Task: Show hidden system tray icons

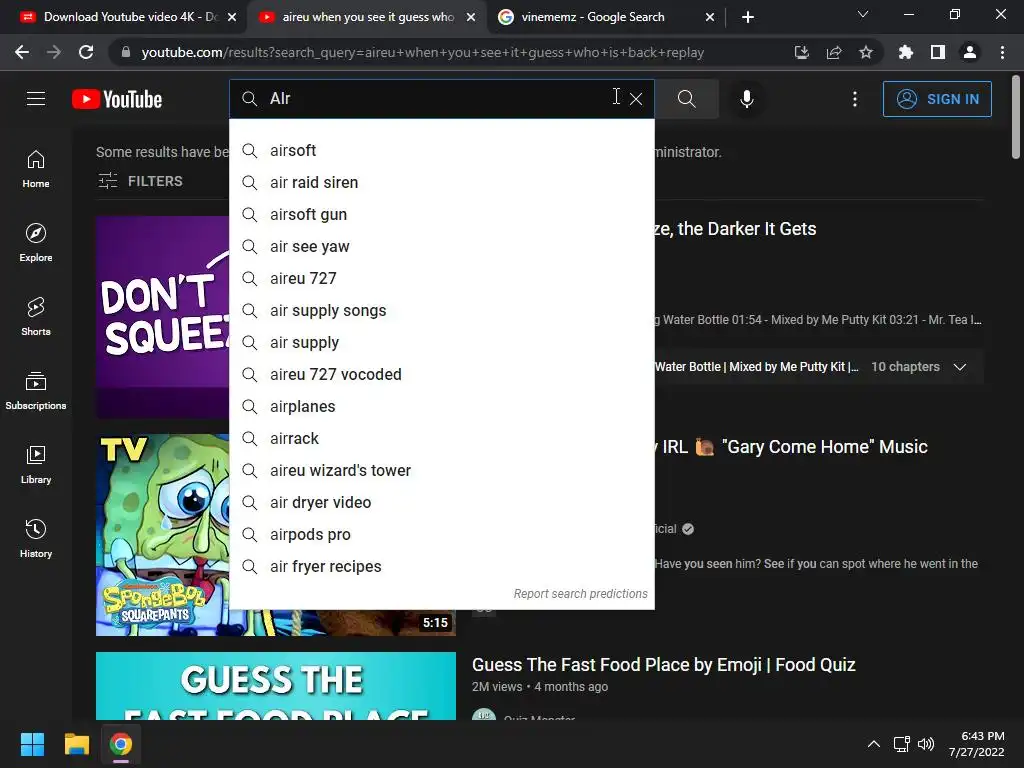Action: coord(874,744)
